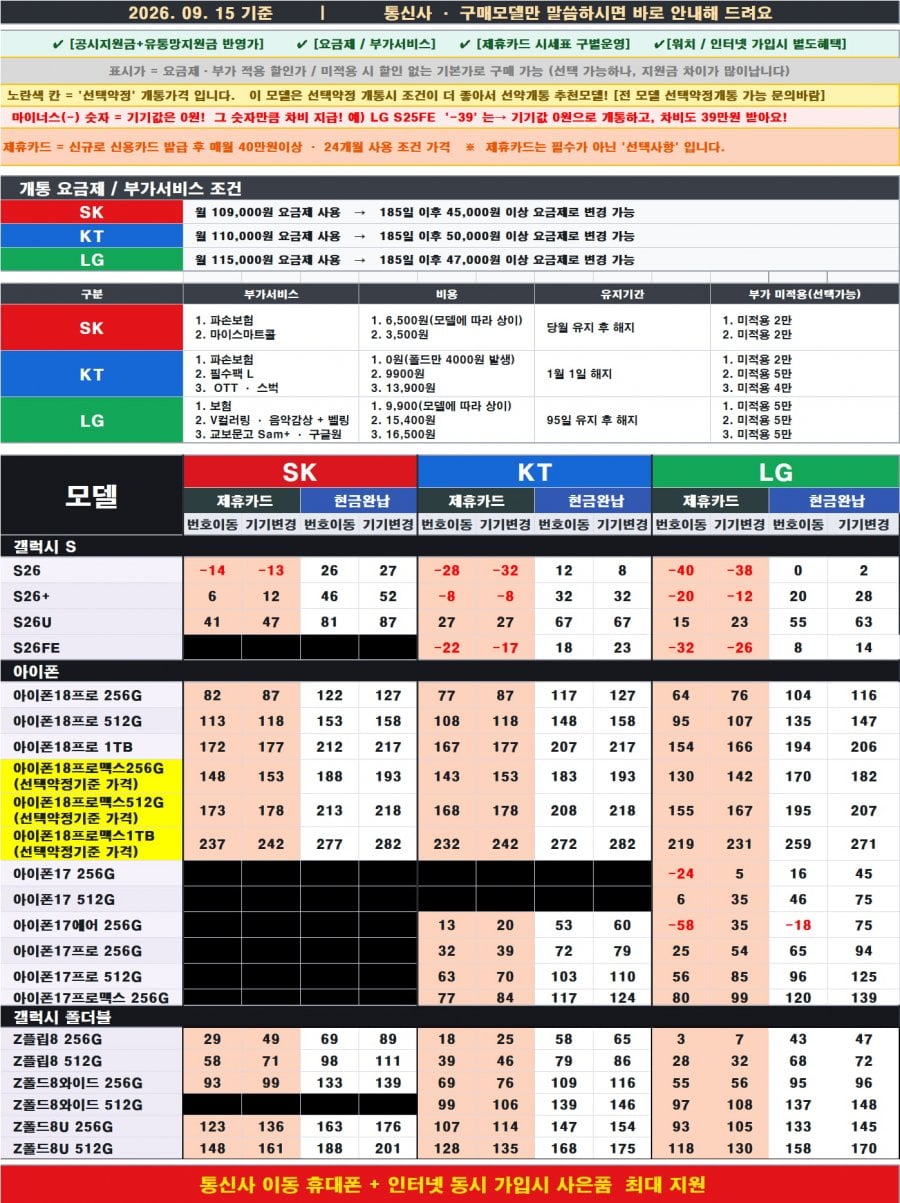Click SK's '당월 유지 후 해지' period cell
The width and height of the screenshot is (900, 1203).
[622, 327]
